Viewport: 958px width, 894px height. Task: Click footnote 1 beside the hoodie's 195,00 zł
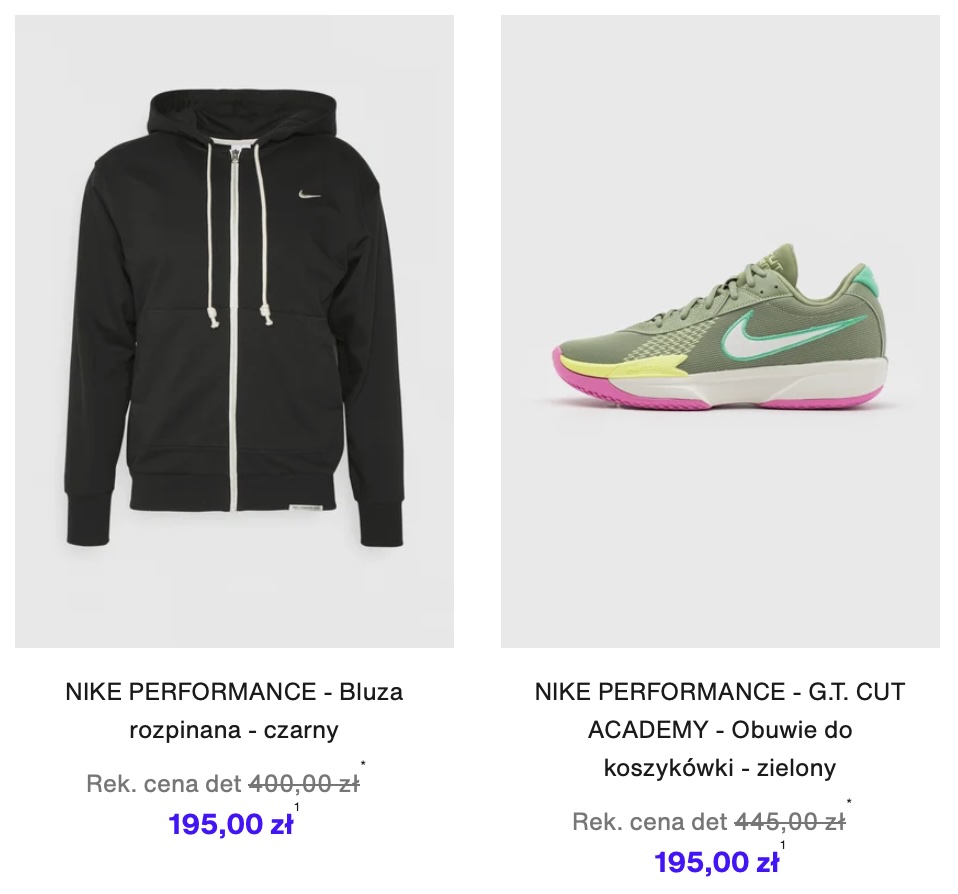[297, 807]
